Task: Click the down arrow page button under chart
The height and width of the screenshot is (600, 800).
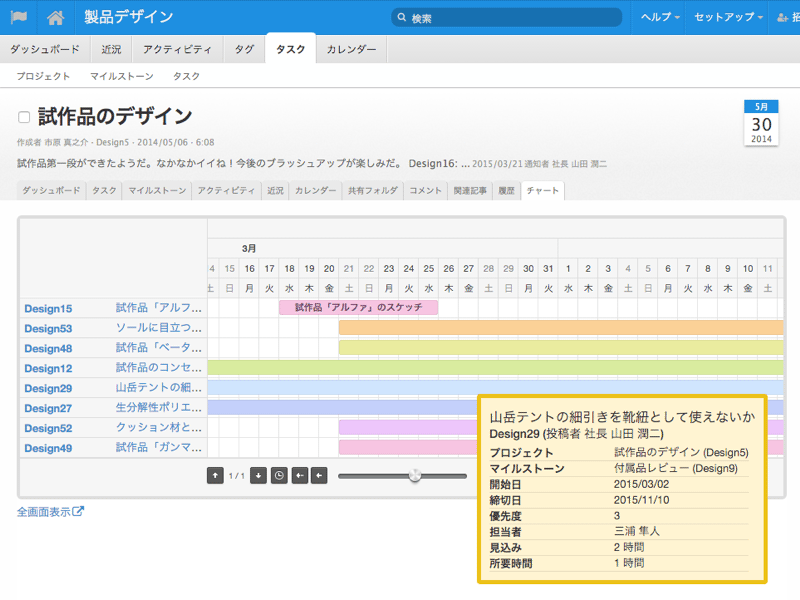Action: (258, 476)
